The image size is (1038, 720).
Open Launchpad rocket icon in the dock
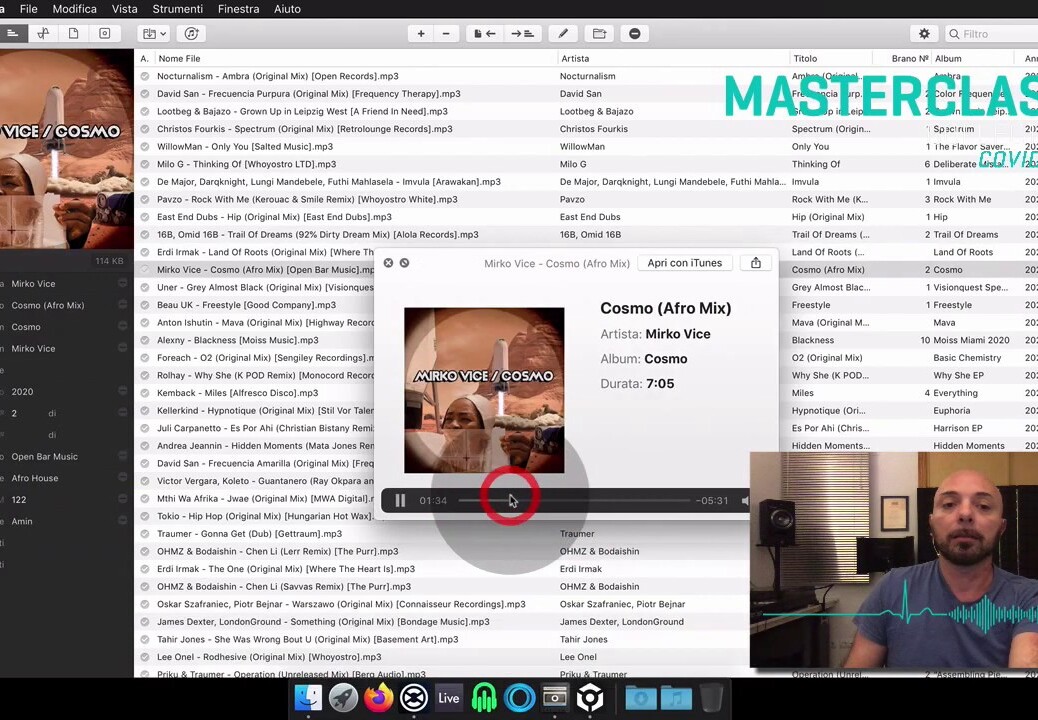pos(343,698)
